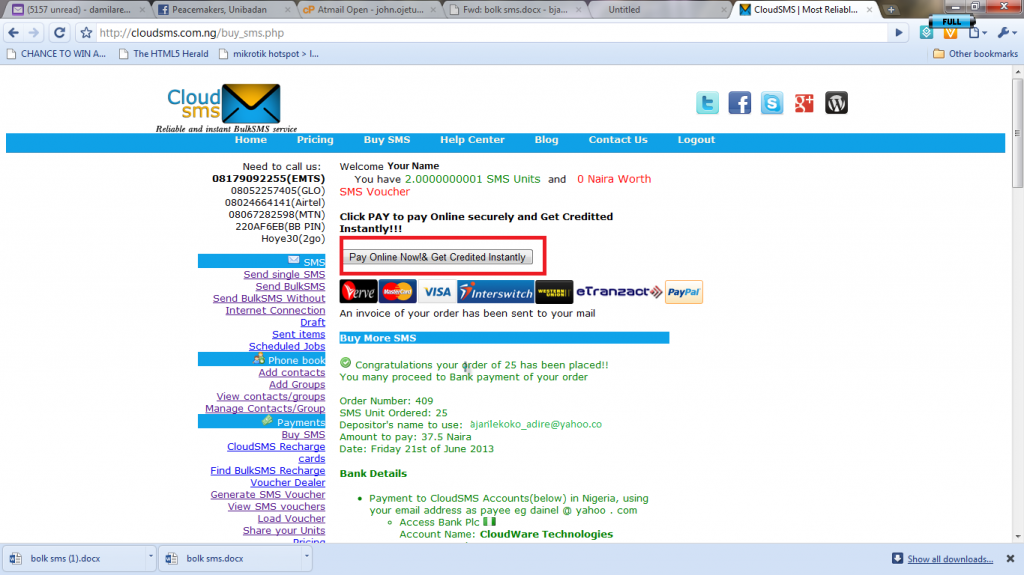Screen dimensions: 1024x575
Task: Open the WordPress blog icon
Action: 837,103
